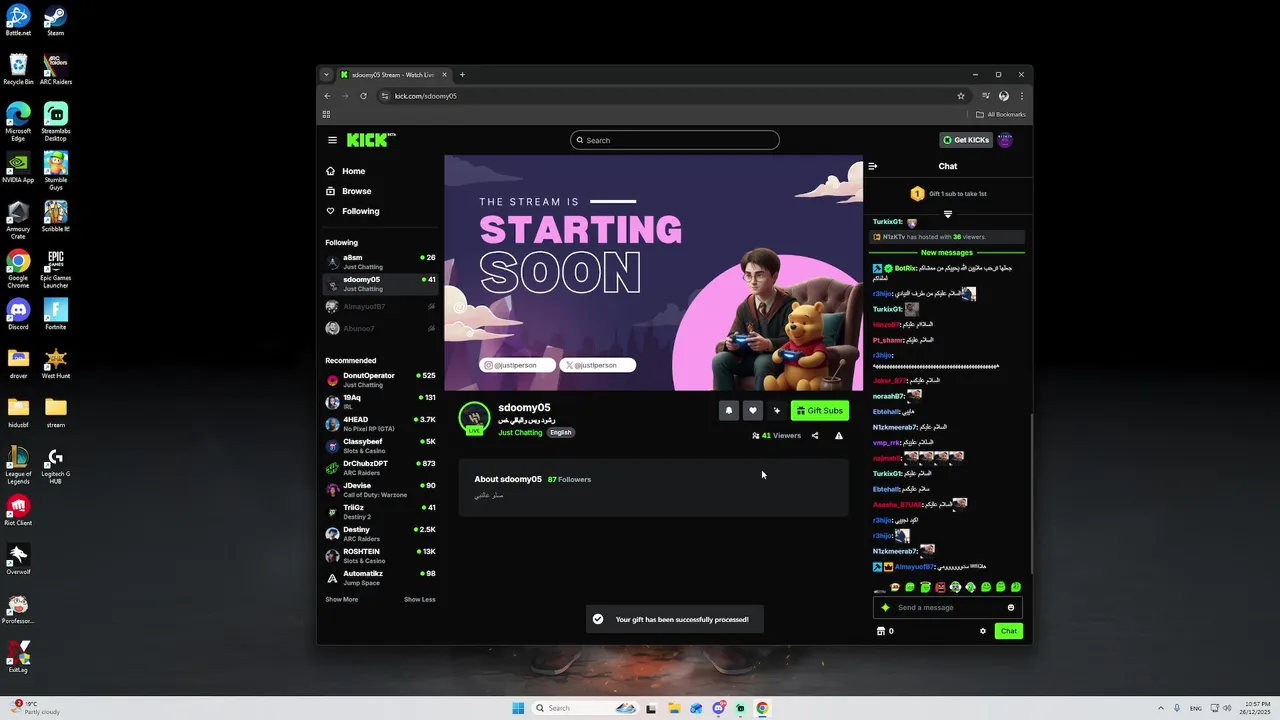The image size is (1280, 720).
Task: Open Following in the sidebar
Action: [352, 211]
